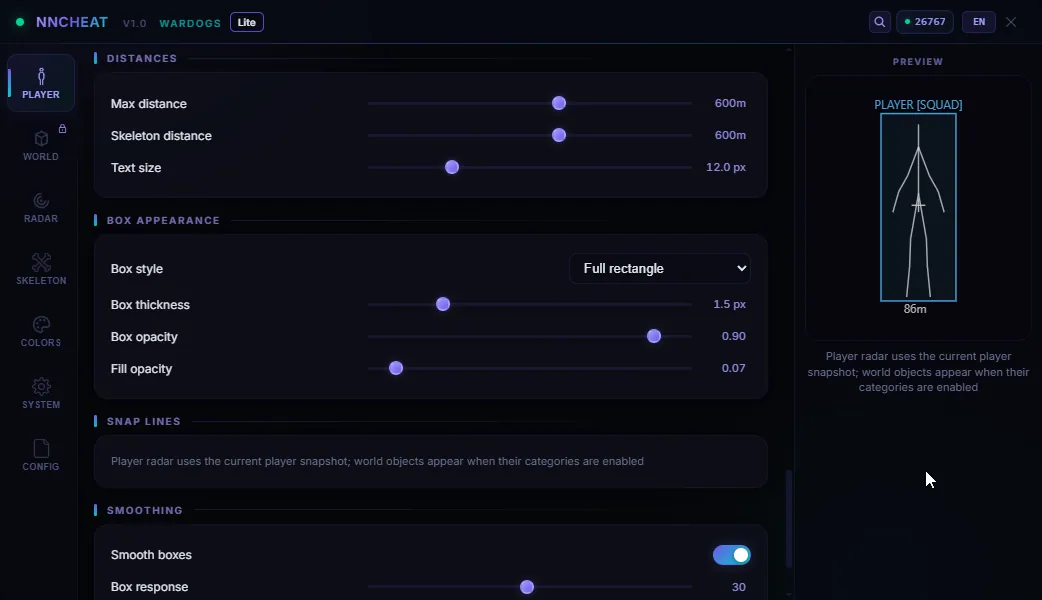Open the Config file section
This screenshot has height=600, width=1042.
[x=41, y=455]
